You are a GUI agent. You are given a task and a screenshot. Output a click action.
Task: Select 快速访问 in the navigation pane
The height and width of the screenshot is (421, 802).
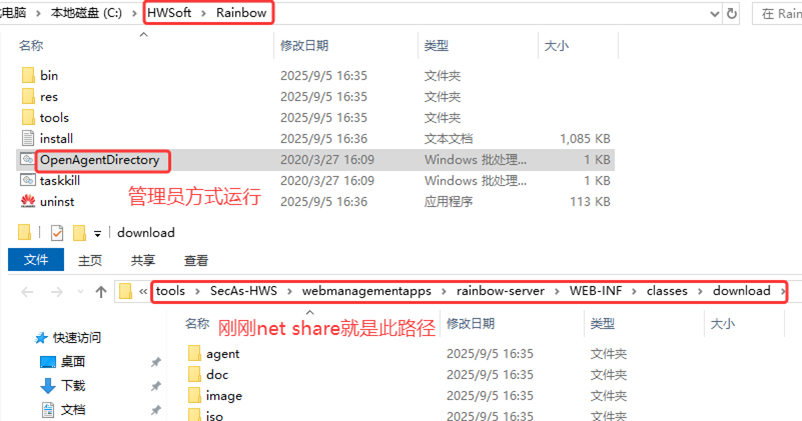click(x=77, y=338)
